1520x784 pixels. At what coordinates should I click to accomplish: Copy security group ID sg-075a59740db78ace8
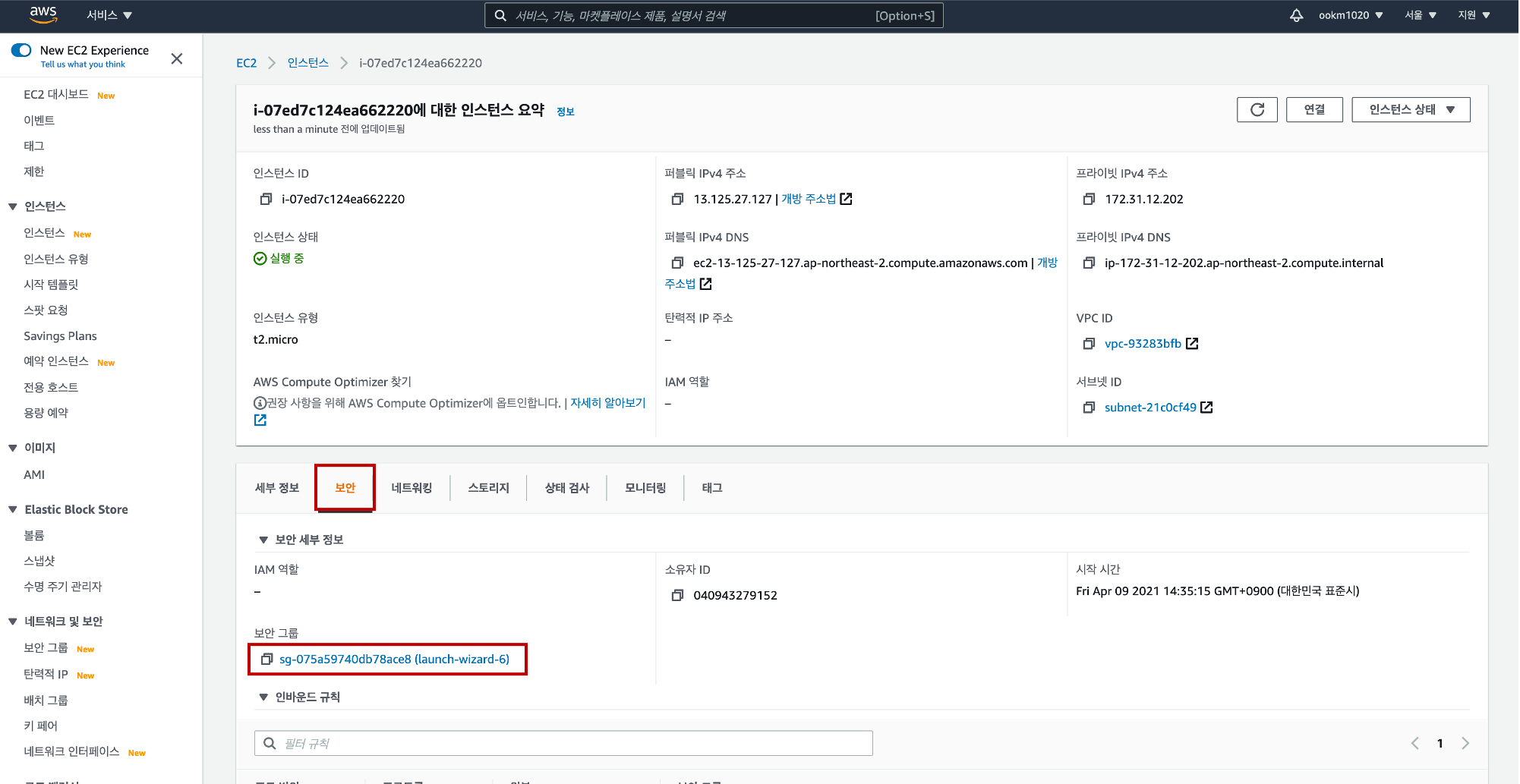click(266, 660)
